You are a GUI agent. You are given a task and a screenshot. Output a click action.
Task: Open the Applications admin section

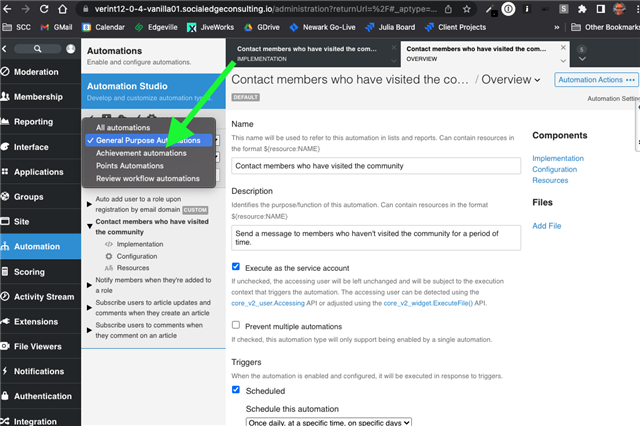(40, 172)
